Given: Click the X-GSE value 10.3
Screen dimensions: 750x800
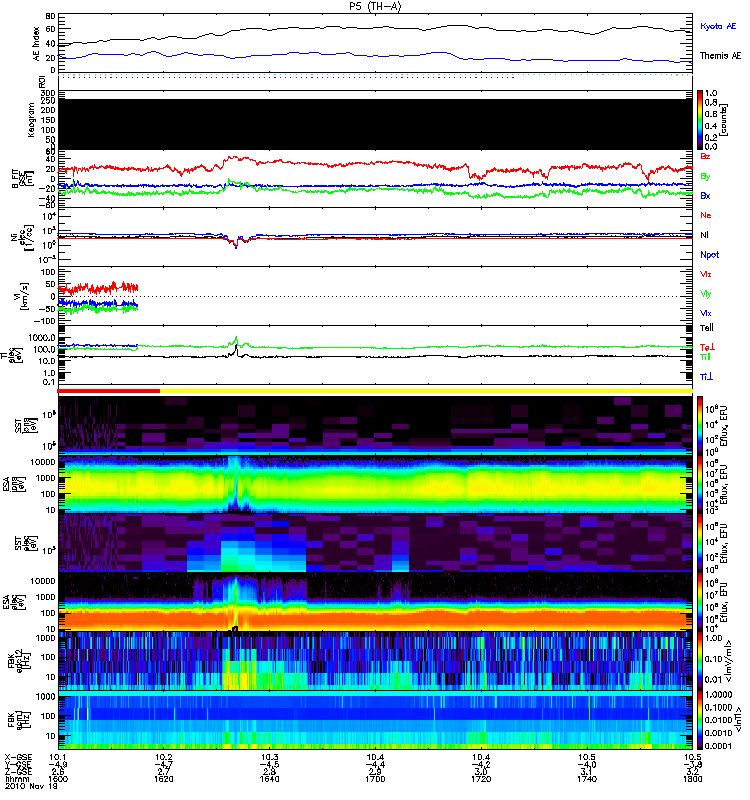Looking at the screenshot, I should [269, 757].
